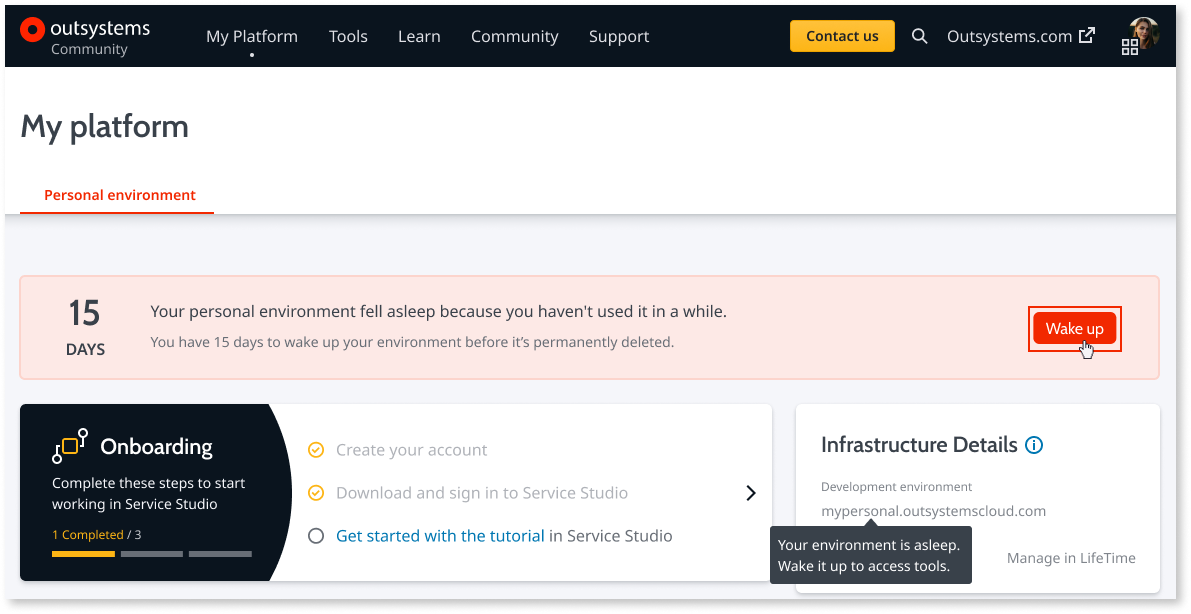The height and width of the screenshot is (614, 1191).
Task: Open the Tools menu
Action: coord(348,36)
